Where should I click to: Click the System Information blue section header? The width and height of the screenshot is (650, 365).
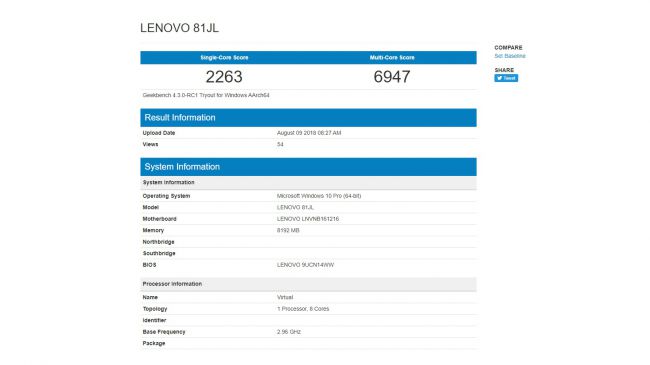pyautogui.click(x=308, y=167)
